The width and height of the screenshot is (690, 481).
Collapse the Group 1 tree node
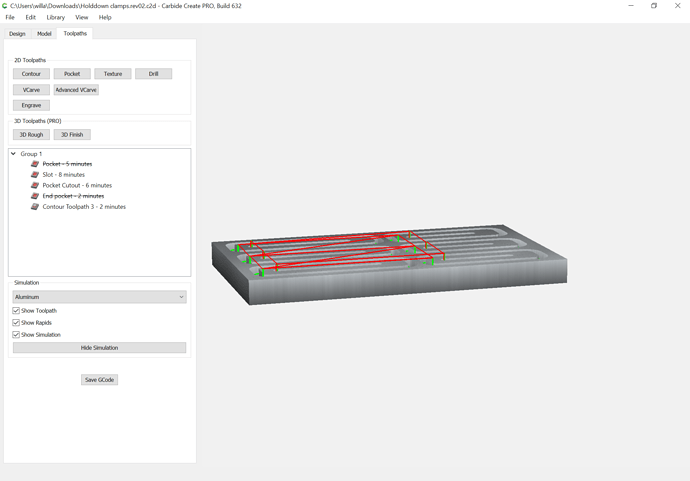13,154
